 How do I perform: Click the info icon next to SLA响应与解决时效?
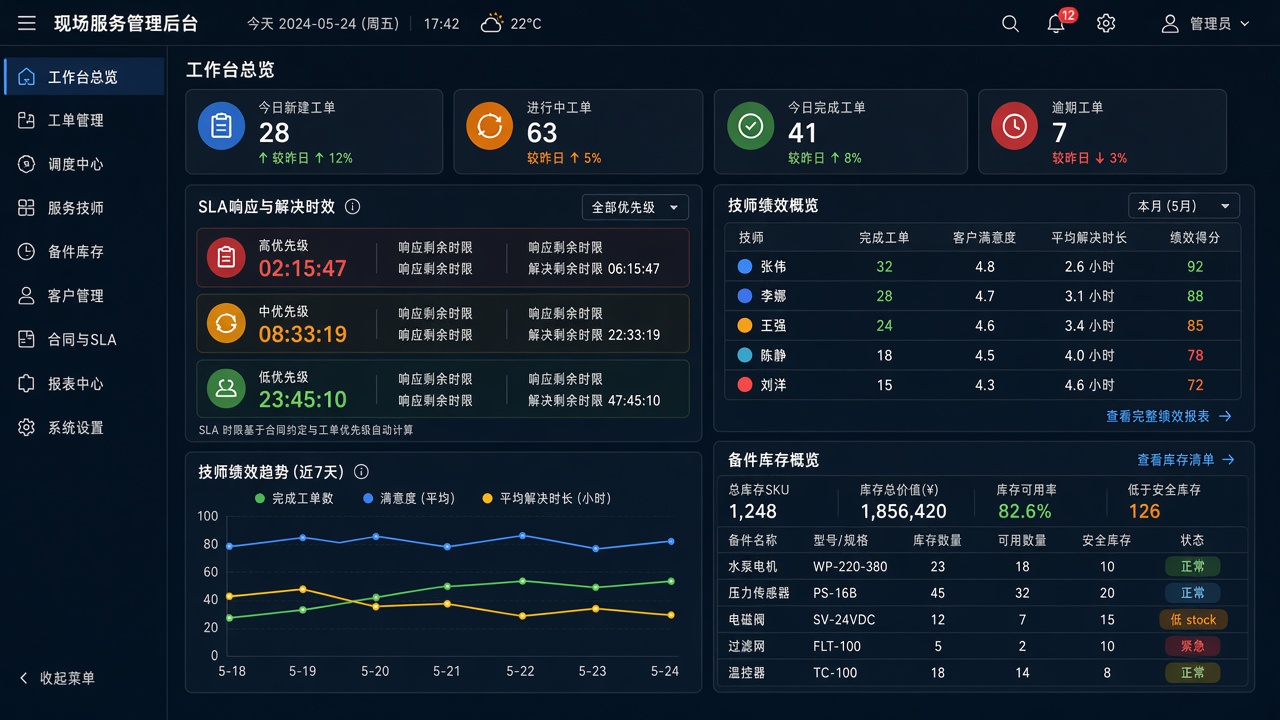pyautogui.click(x=352, y=207)
